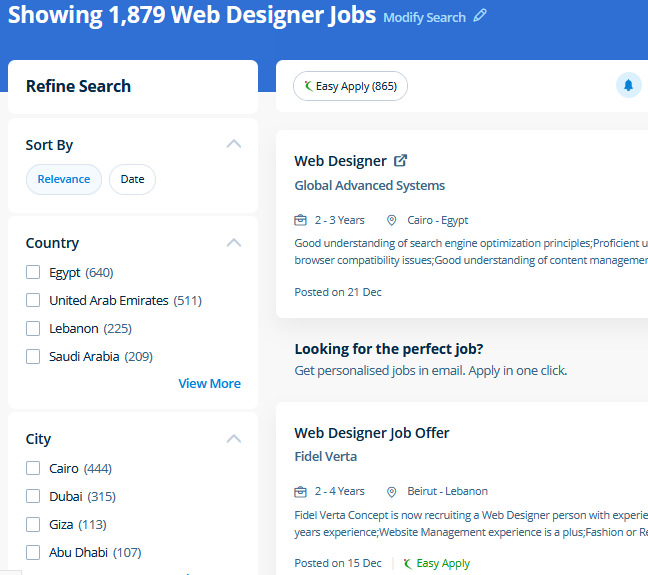
Task: Click the bell alert icon
Action: pyautogui.click(x=628, y=86)
